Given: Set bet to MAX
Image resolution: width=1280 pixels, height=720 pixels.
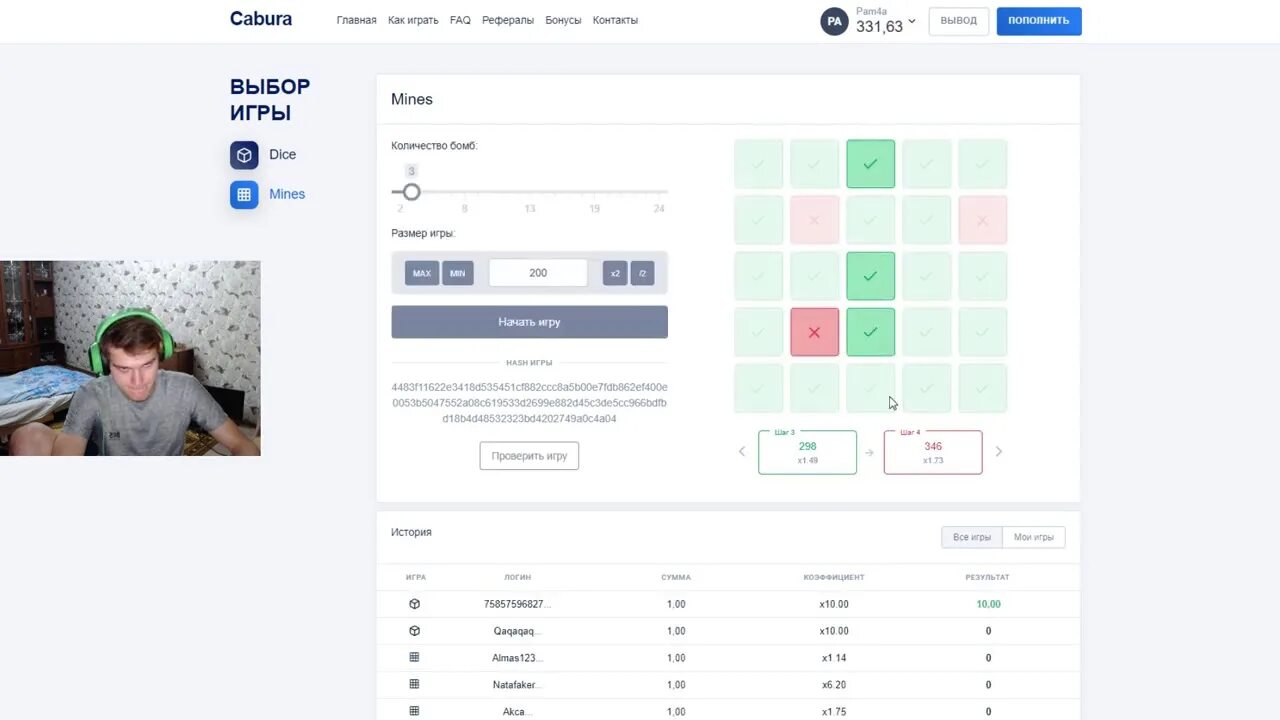Looking at the screenshot, I should [422, 273].
